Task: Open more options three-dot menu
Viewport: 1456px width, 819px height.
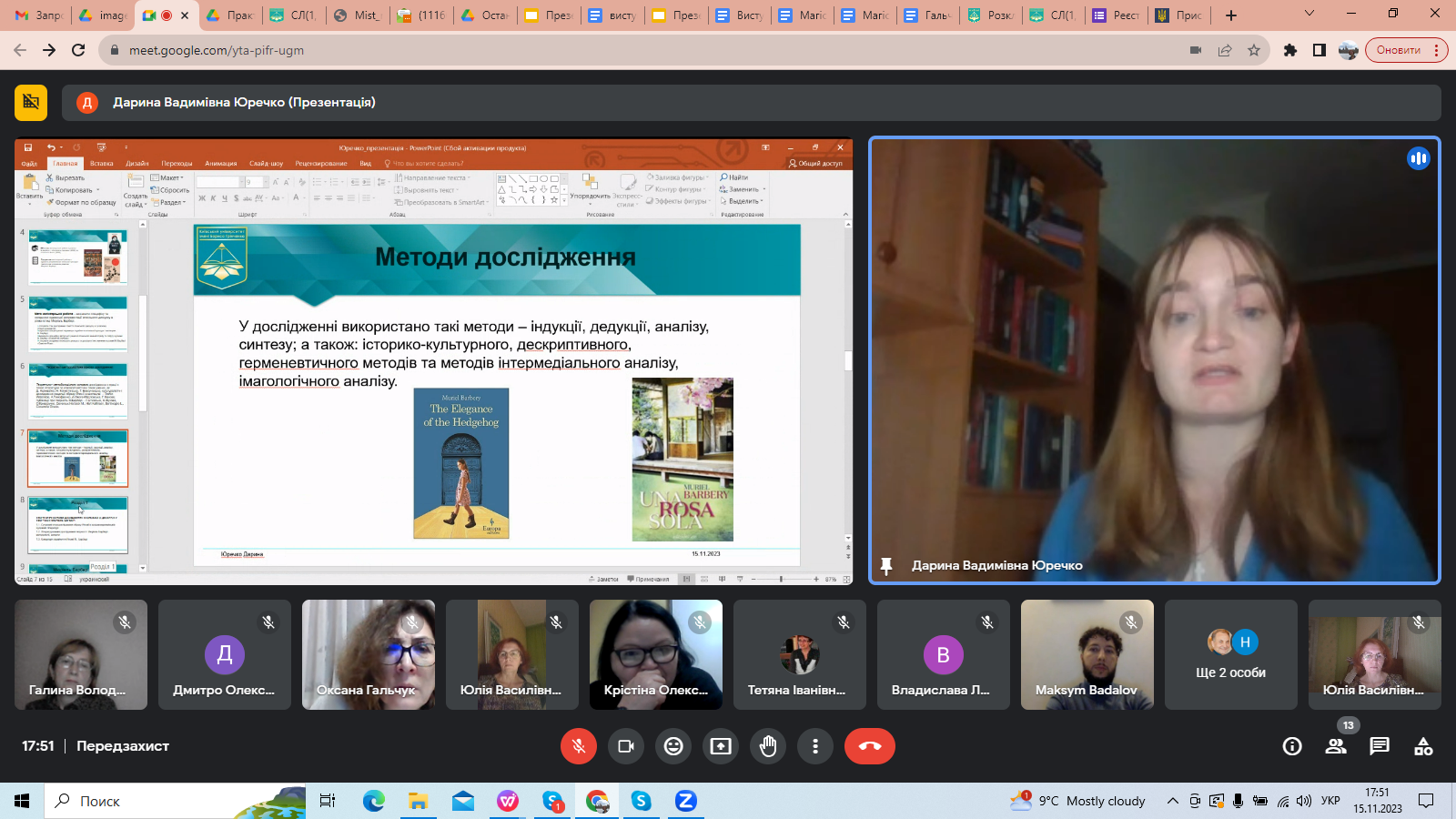Action: point(815,746)
